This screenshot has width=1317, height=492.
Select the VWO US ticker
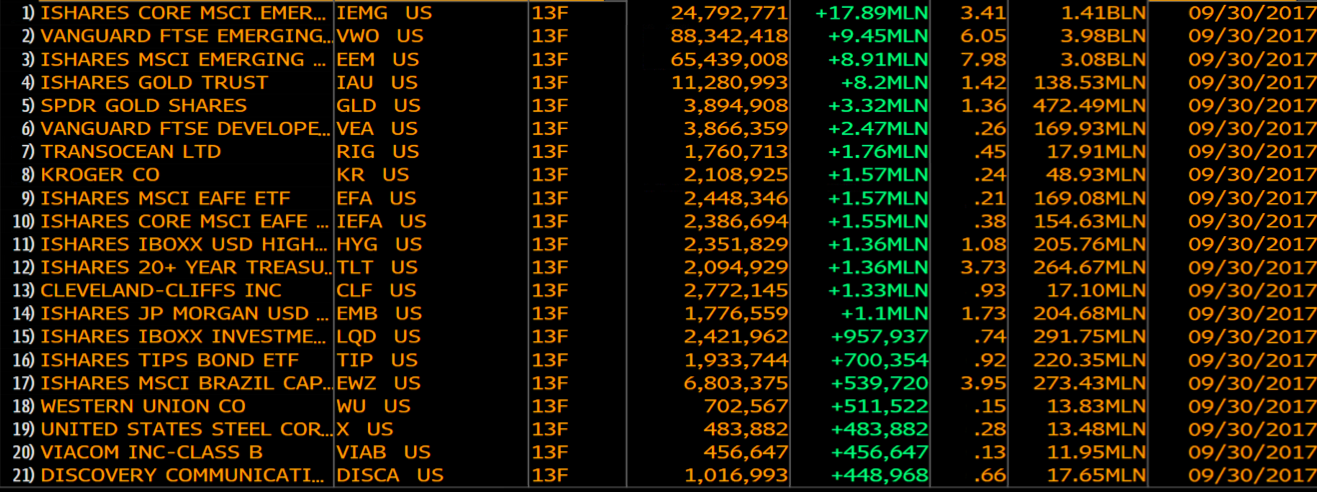(x=380, y=36)
